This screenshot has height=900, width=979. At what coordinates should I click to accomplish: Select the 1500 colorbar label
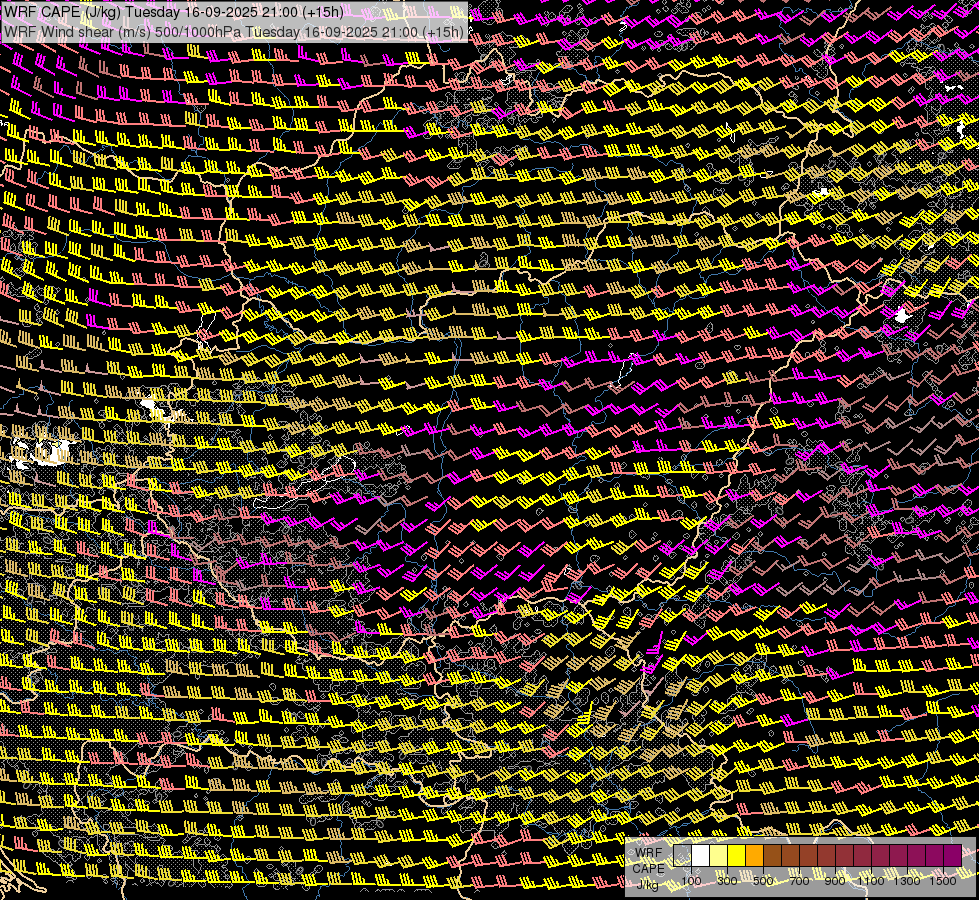pyautogui.click(x=943, y=881)
